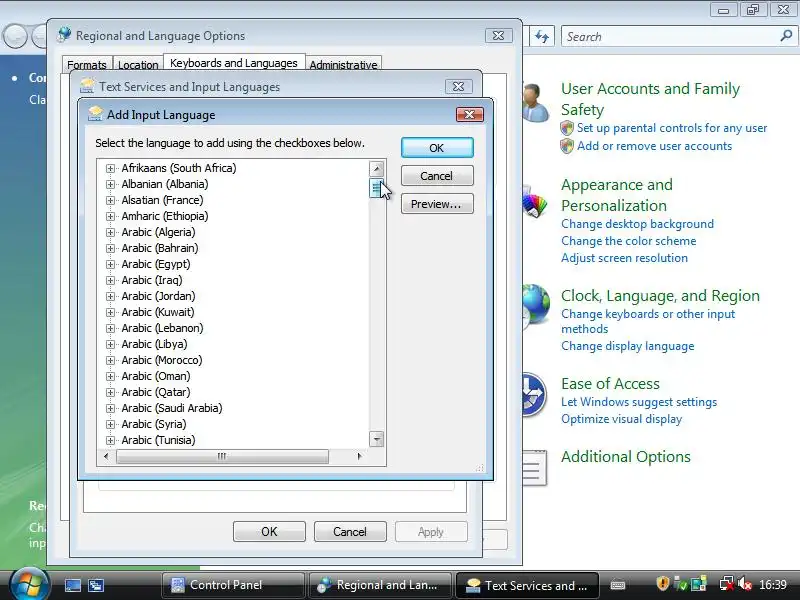
Task: Expand the Afrikaans (South Africa) language node
Action: 110,168
